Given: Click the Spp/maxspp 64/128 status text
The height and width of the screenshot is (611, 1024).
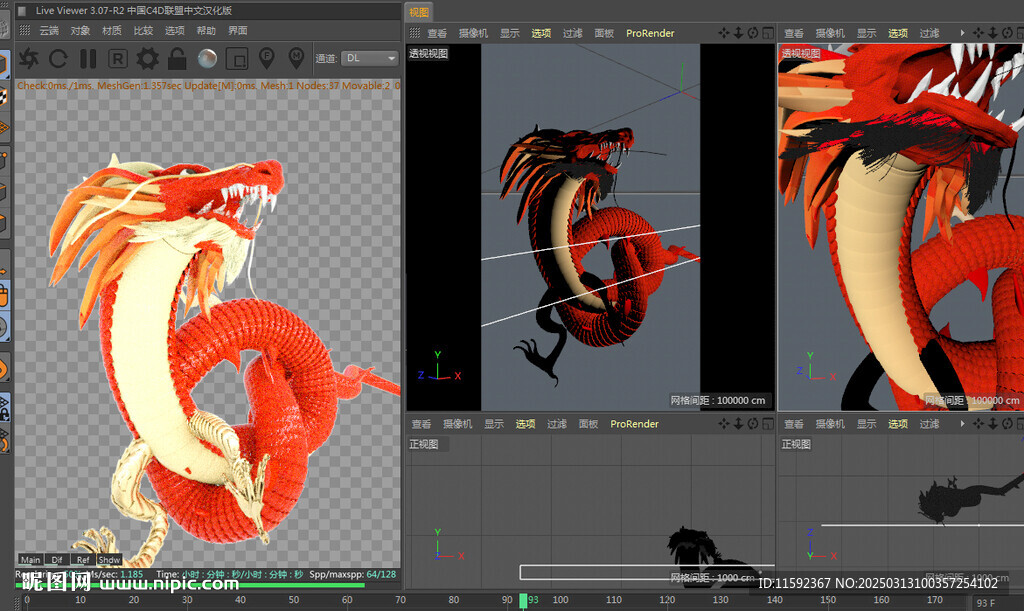Looking at the screenshot, I should (353, 574).
